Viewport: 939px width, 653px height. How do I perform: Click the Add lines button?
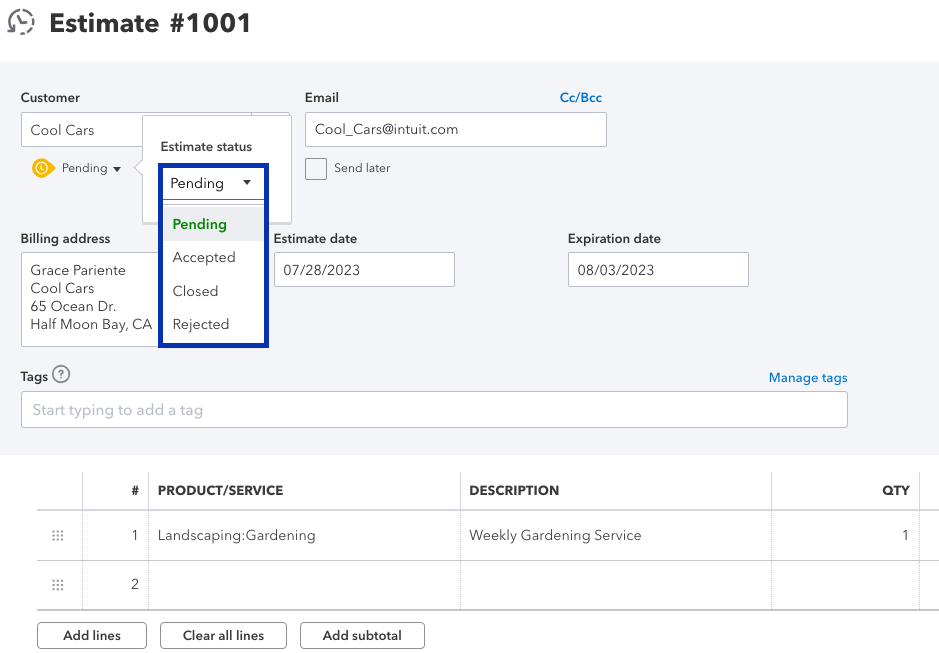[x=92, y=635]
